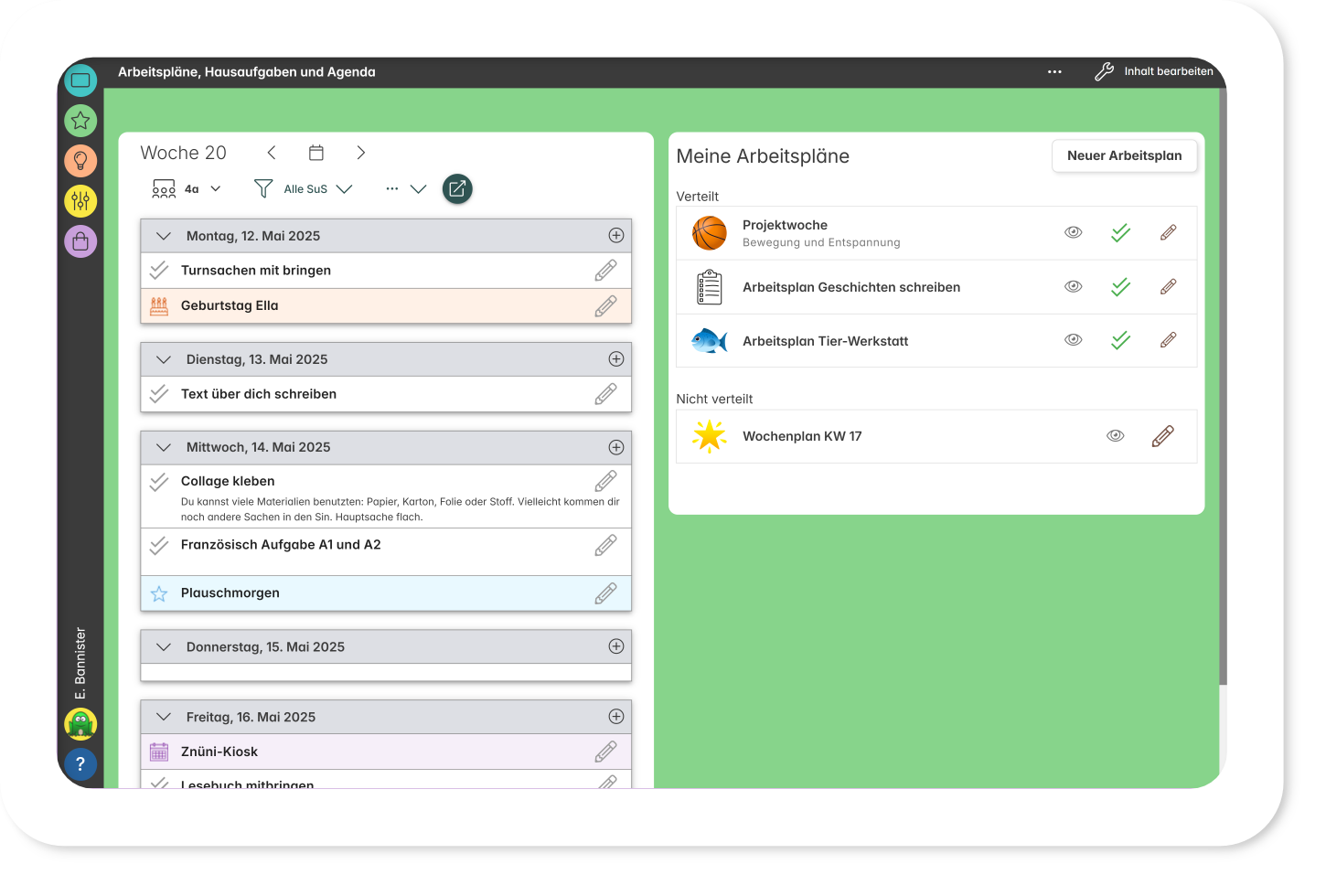1326x896 pixels.
Task: Open the calendar date picker icon
Action: pyautogui.click(x=316, y=153)
